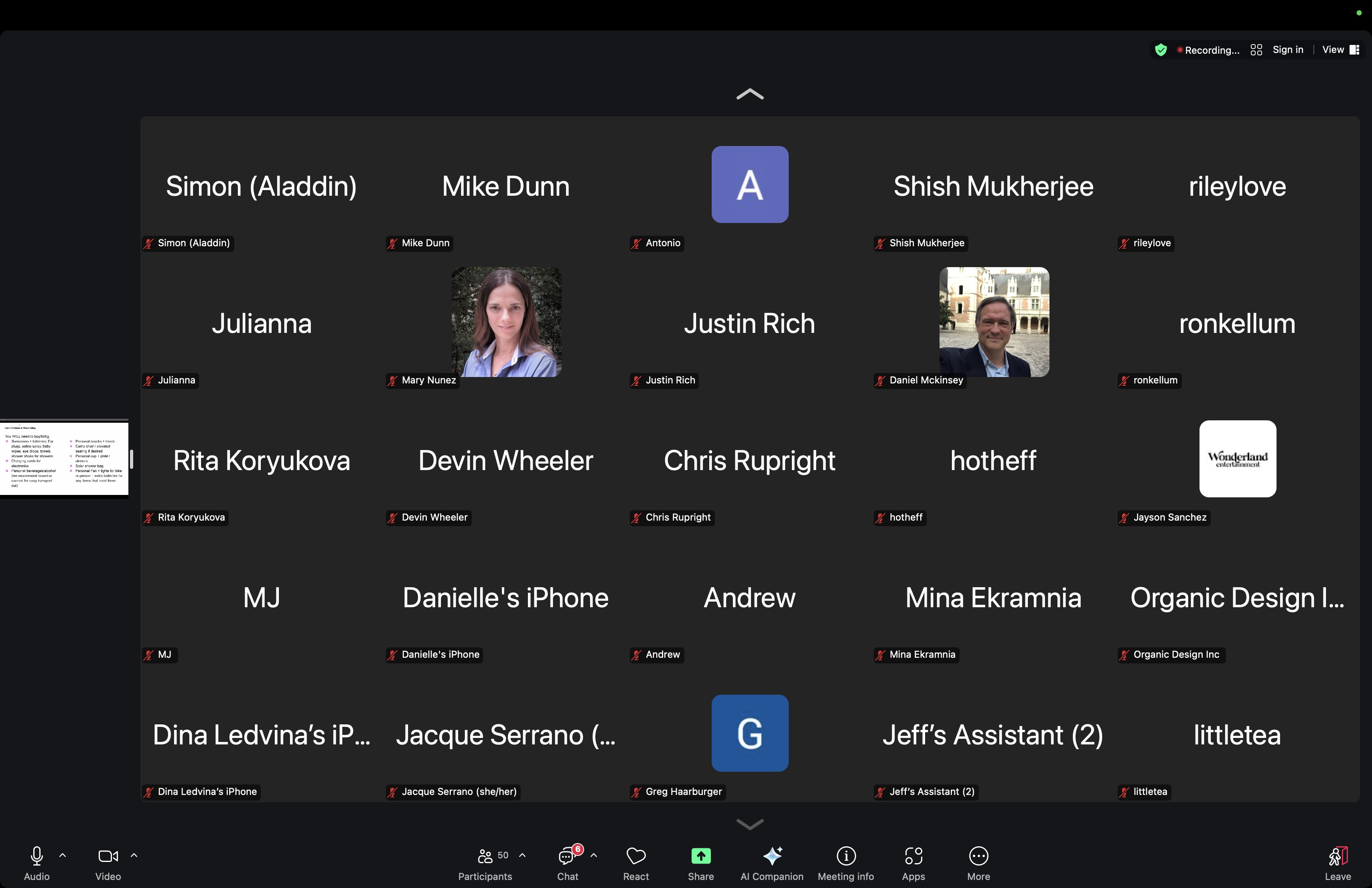Viewport: 1372px width, 888px height.
Task: Click the green encryption shield icon
Action: point(1161,50)
